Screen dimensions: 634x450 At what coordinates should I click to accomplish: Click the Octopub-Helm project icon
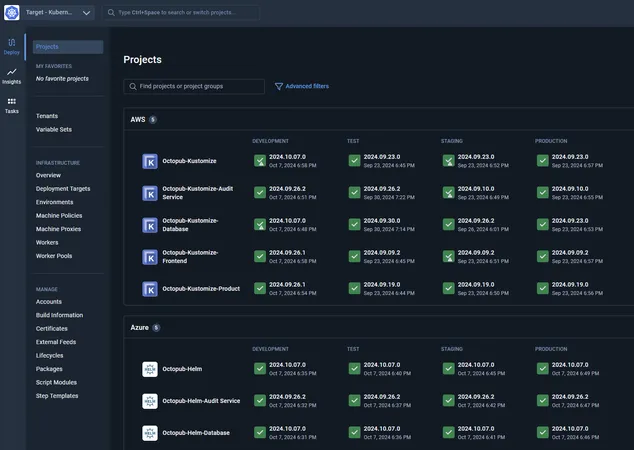(x=150, y=369)
